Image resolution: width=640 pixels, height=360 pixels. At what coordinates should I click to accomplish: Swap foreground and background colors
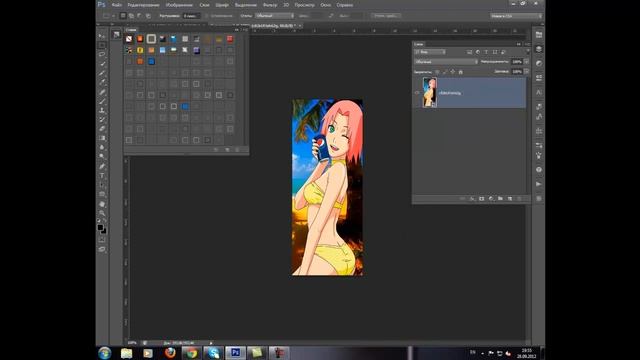tap(105, 221)
